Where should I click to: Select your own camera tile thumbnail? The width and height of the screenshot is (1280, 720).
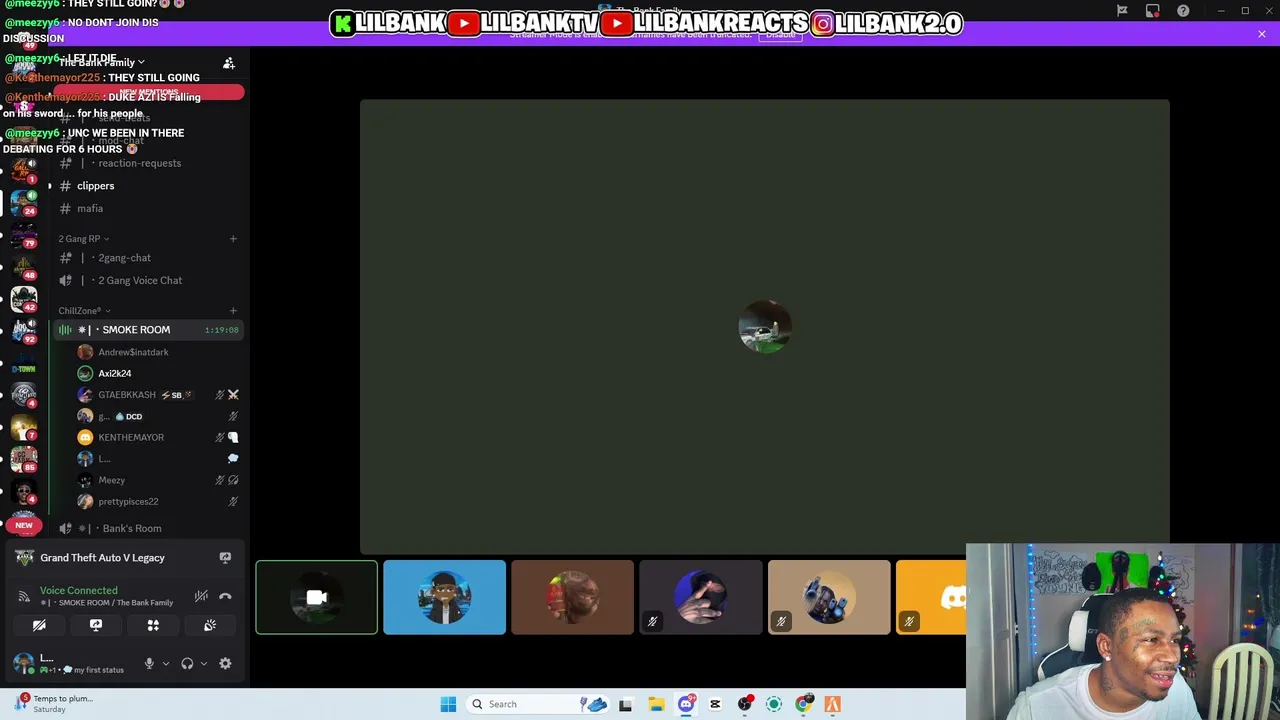point(316,597)
